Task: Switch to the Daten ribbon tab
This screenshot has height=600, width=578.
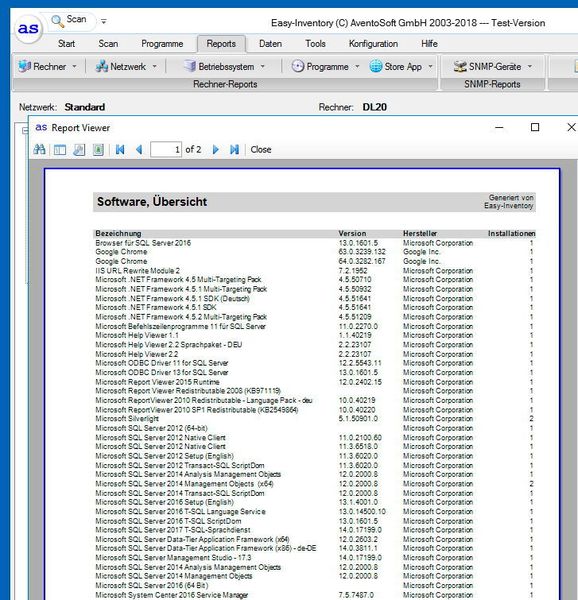Action: [270, 44]
